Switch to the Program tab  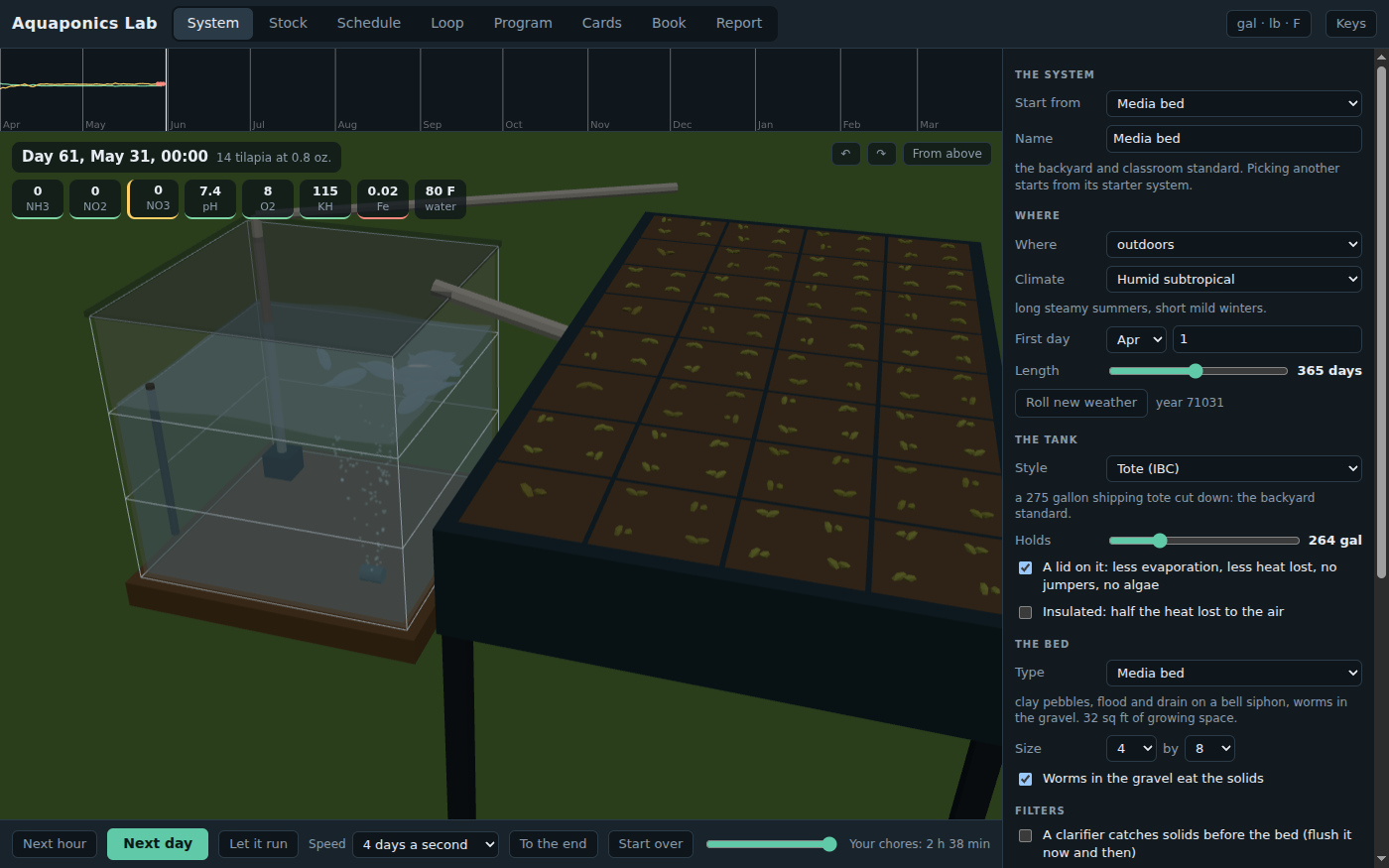[523, 23]
